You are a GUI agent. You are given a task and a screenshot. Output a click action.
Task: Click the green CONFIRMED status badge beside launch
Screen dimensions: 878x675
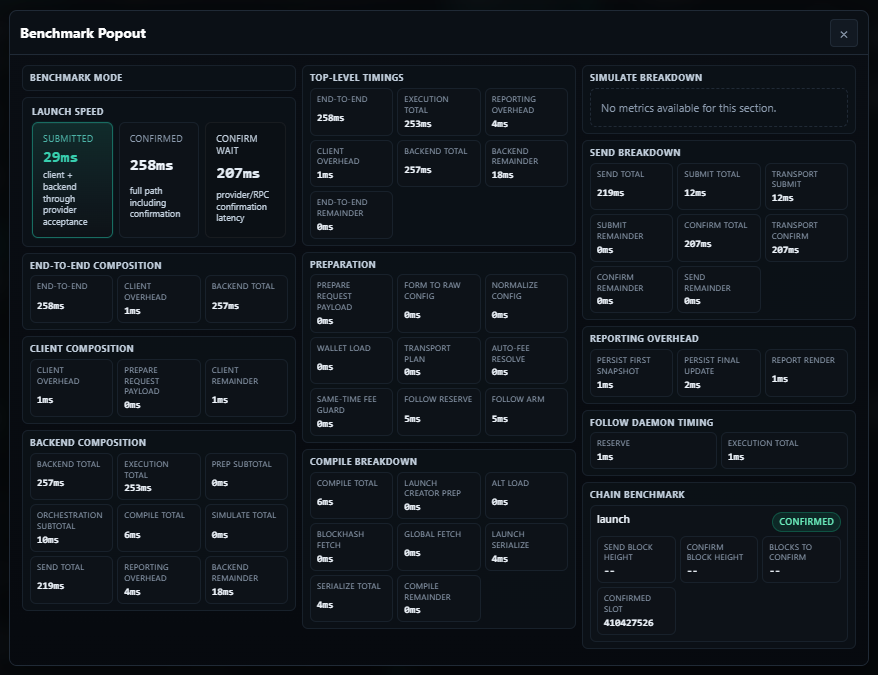pyautogui.click(x=806, y=522)
